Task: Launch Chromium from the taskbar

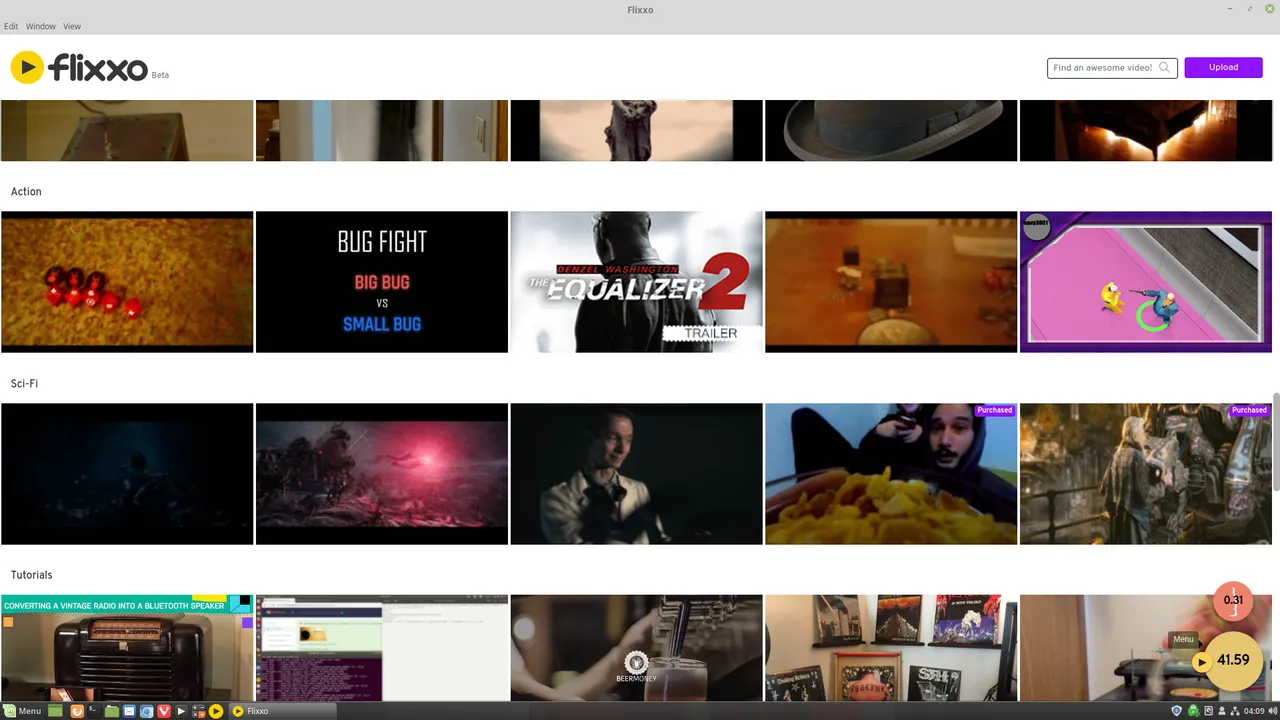Action: pos(147,711)
